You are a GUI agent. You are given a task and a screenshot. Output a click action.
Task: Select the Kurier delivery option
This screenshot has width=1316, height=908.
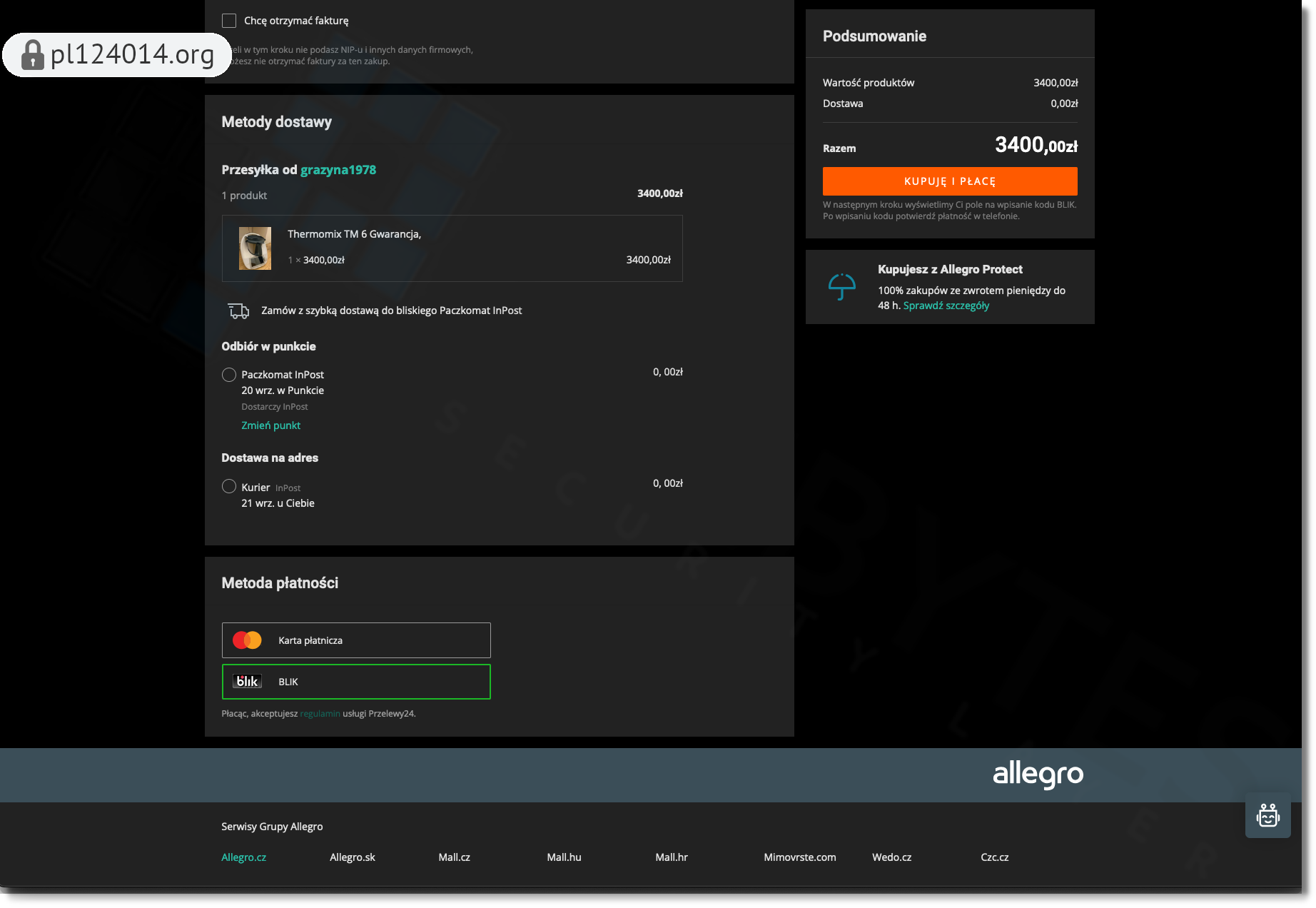(229, 486)
